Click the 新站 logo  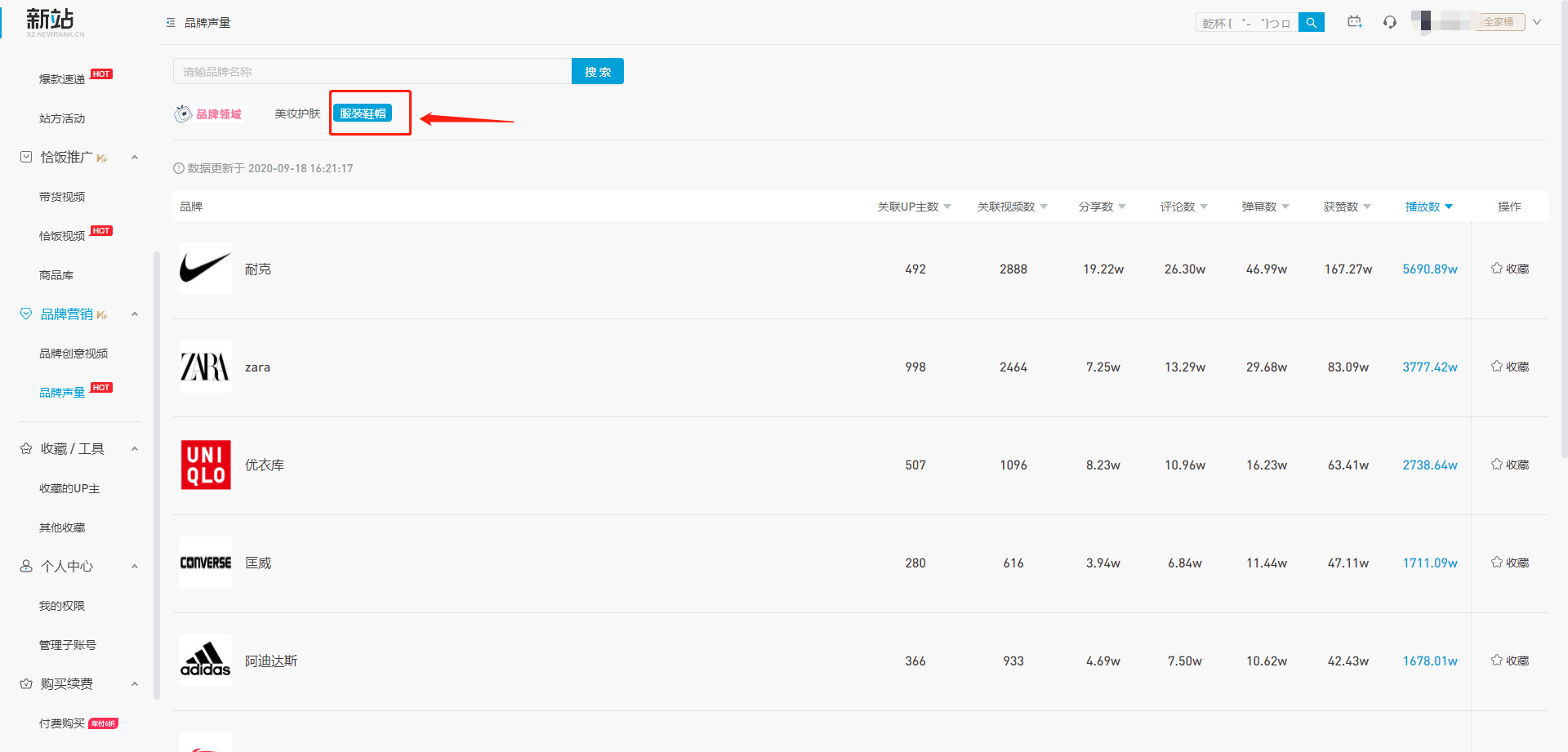point(54,22)
